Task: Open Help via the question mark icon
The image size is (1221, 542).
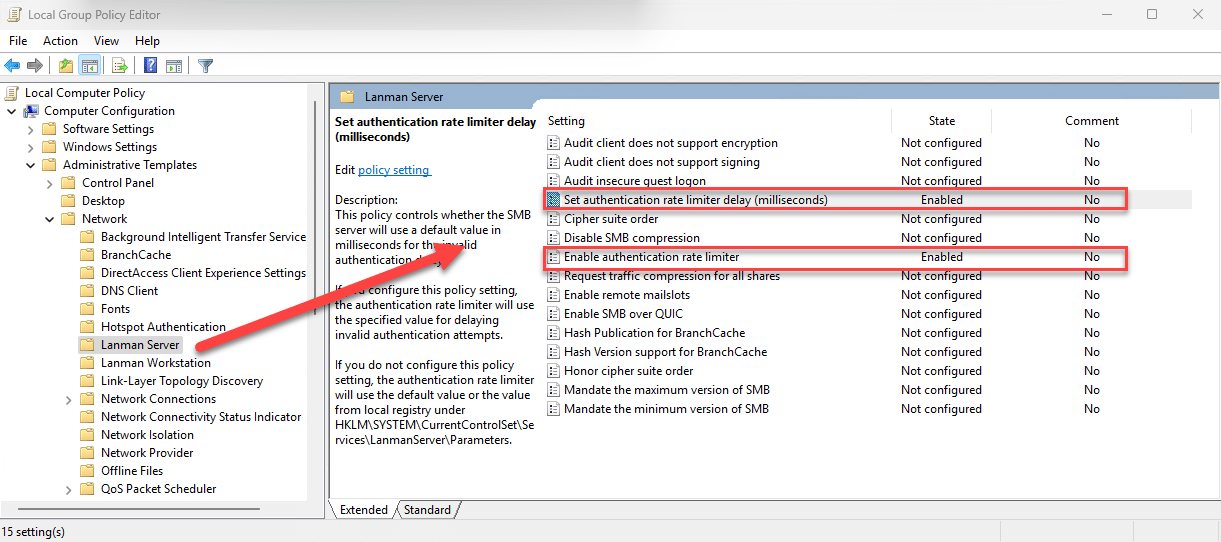Action: click(150, 66)
